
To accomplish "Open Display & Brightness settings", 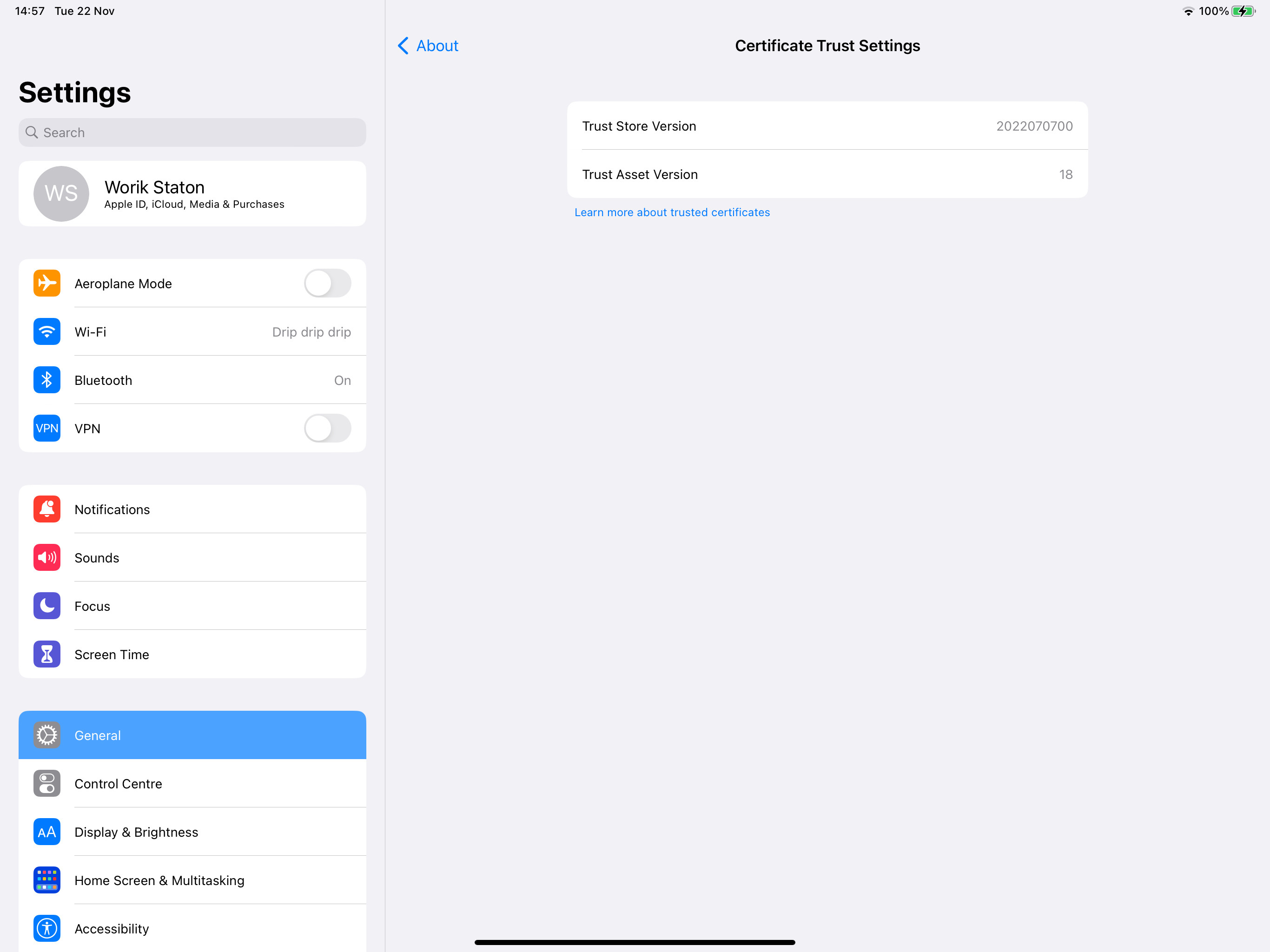I will tap(192, 832).
